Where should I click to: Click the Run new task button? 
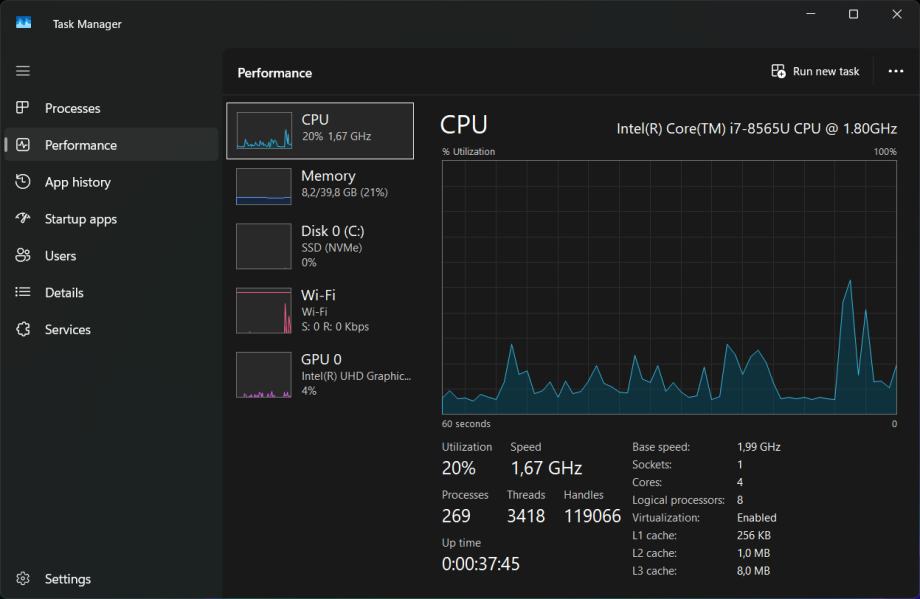point(815,72)
